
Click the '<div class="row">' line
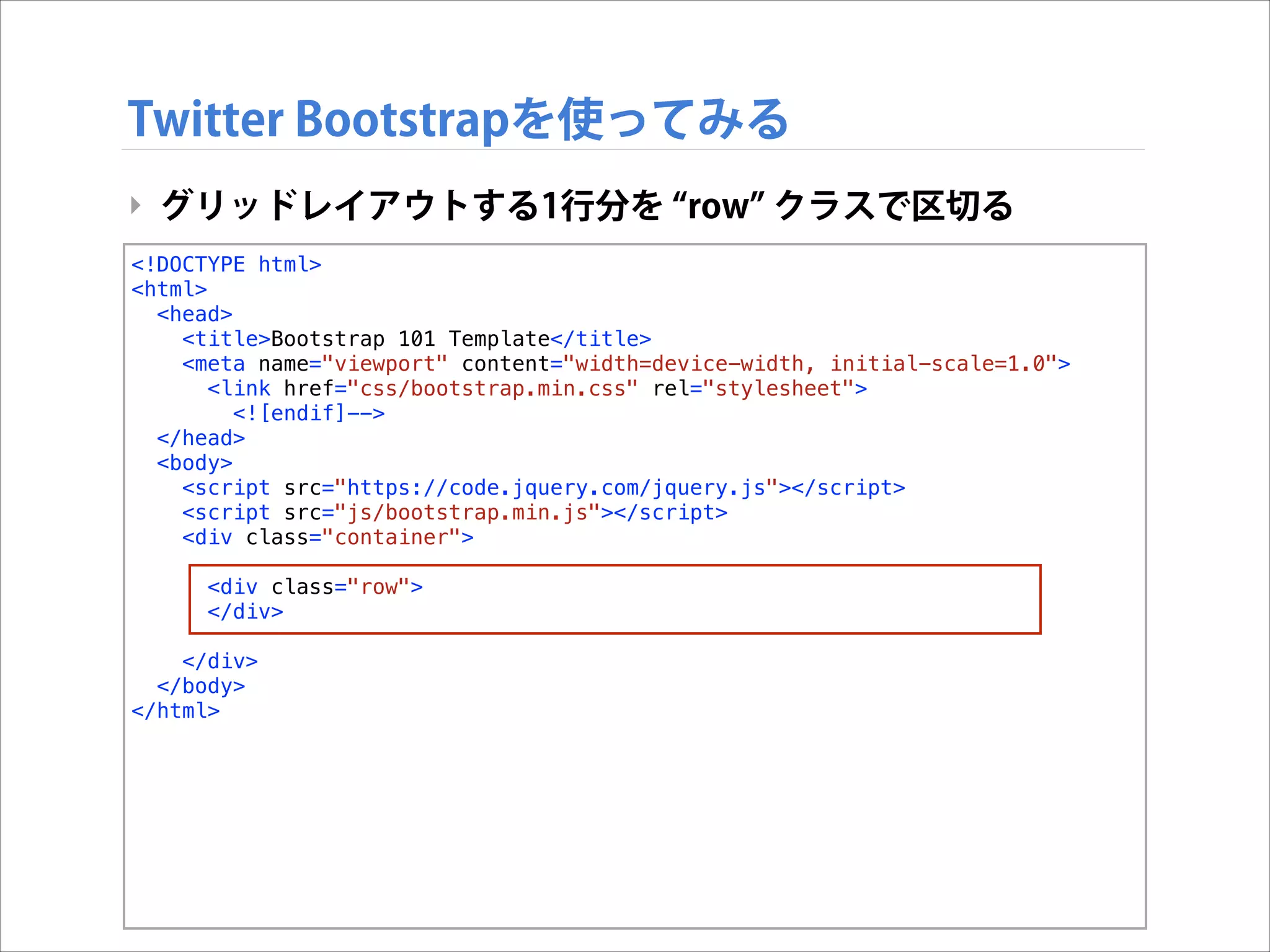[x=315, y=587]
